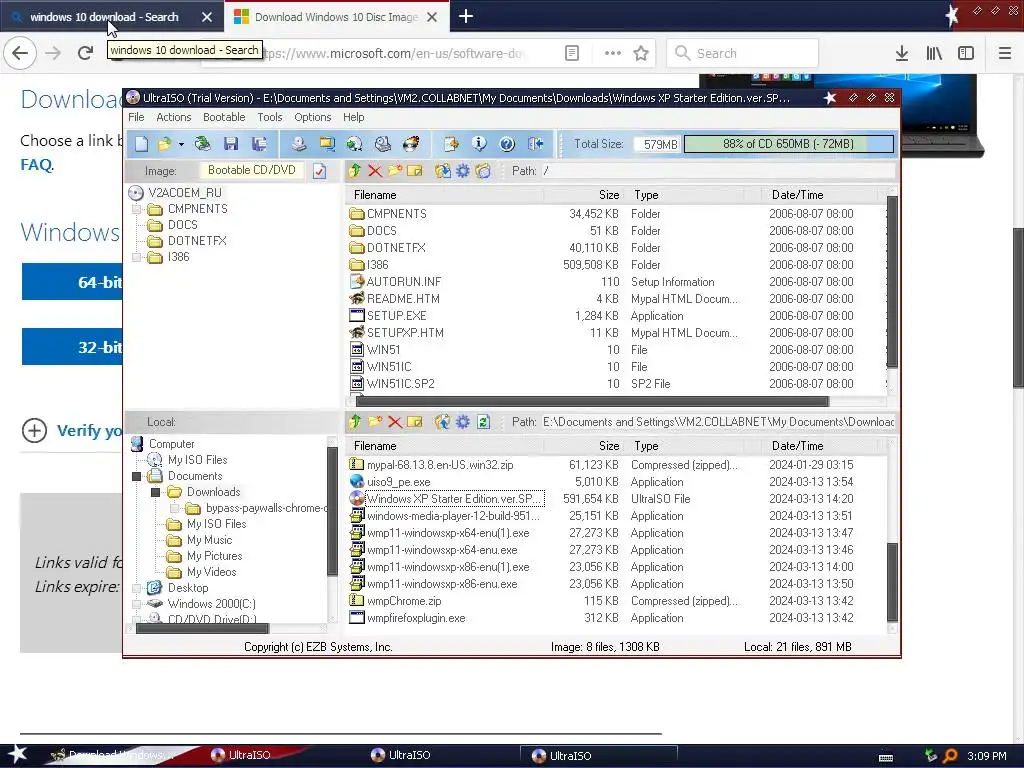This screenshot has width=1024, height=768.
Task: Toggle the boot info checkmark icon beside Bootable CD/DVD
Action: [x=319, y=171]
